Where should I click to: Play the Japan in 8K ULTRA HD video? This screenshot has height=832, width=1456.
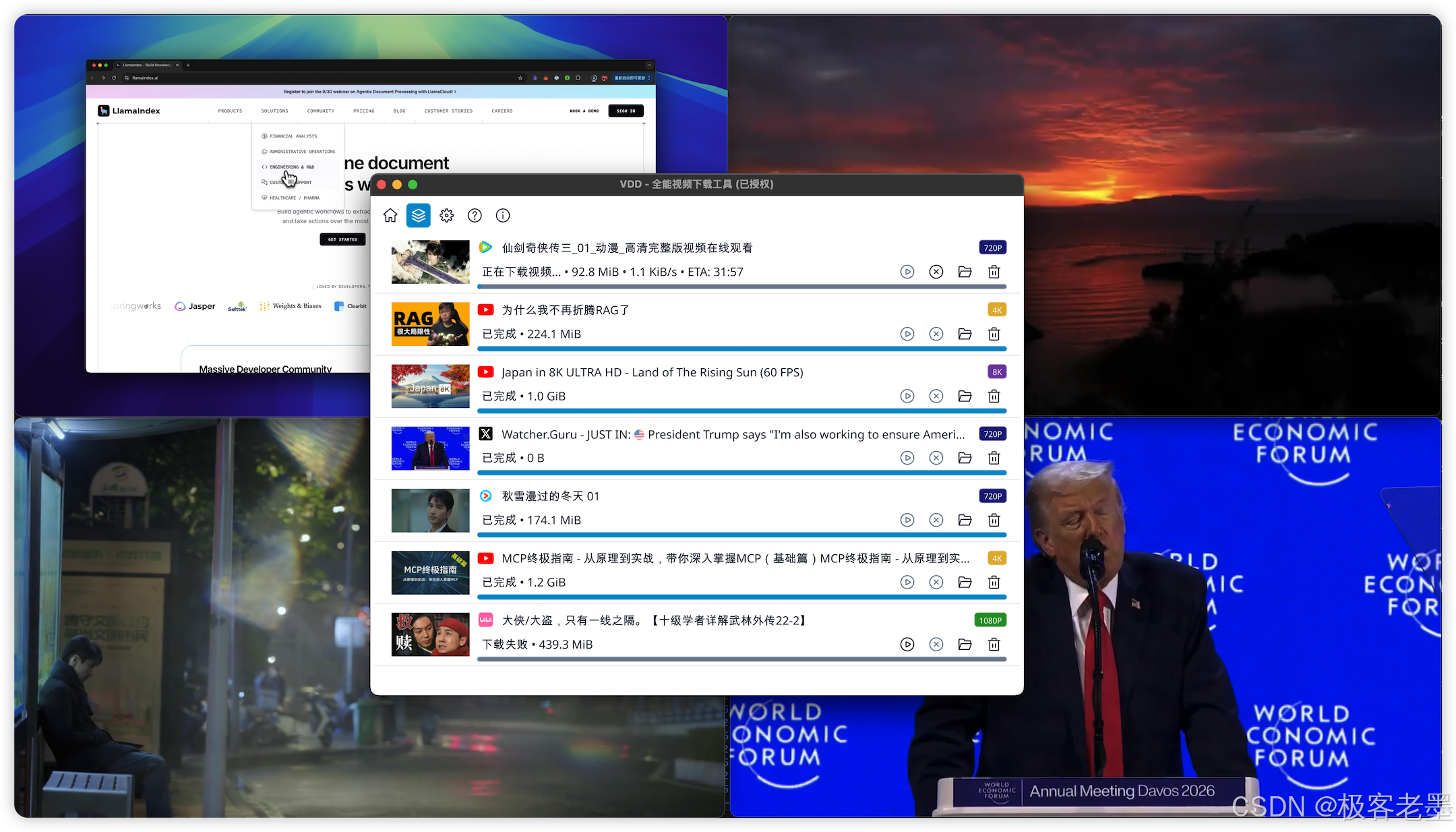(x=907, y=396)
